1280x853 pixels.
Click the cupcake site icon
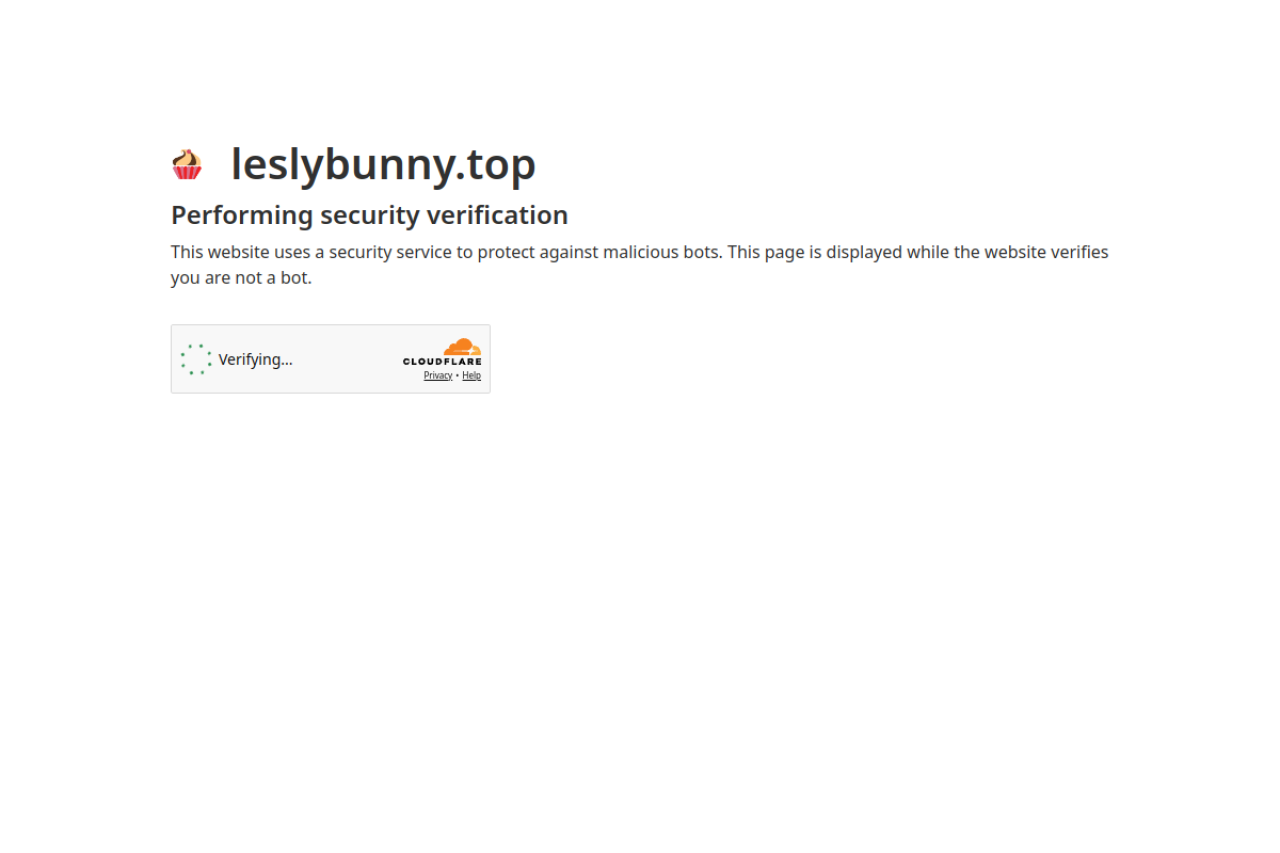point(187,164)
